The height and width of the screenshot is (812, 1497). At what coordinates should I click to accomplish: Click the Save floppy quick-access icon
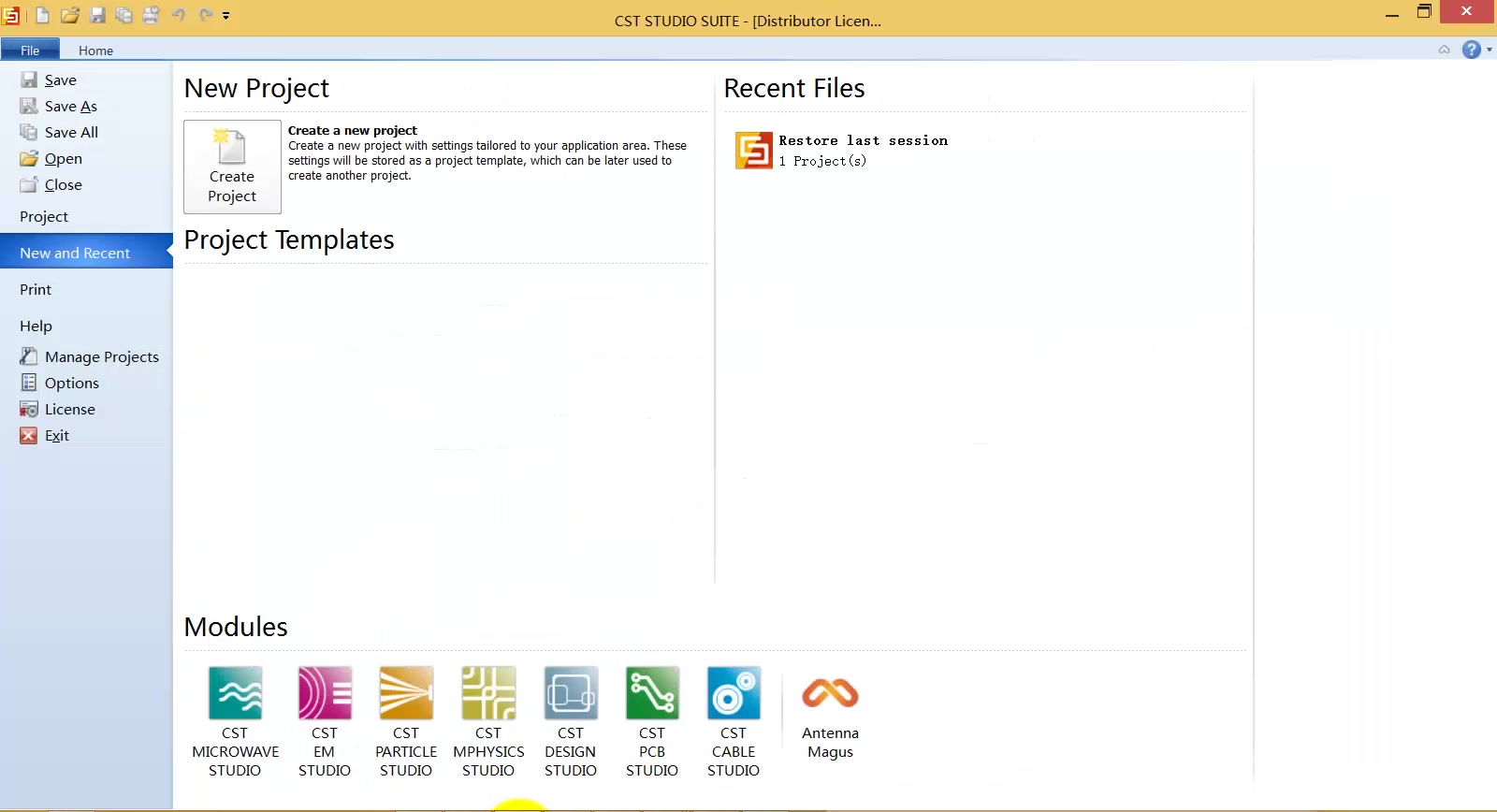[x=97, y=15]
